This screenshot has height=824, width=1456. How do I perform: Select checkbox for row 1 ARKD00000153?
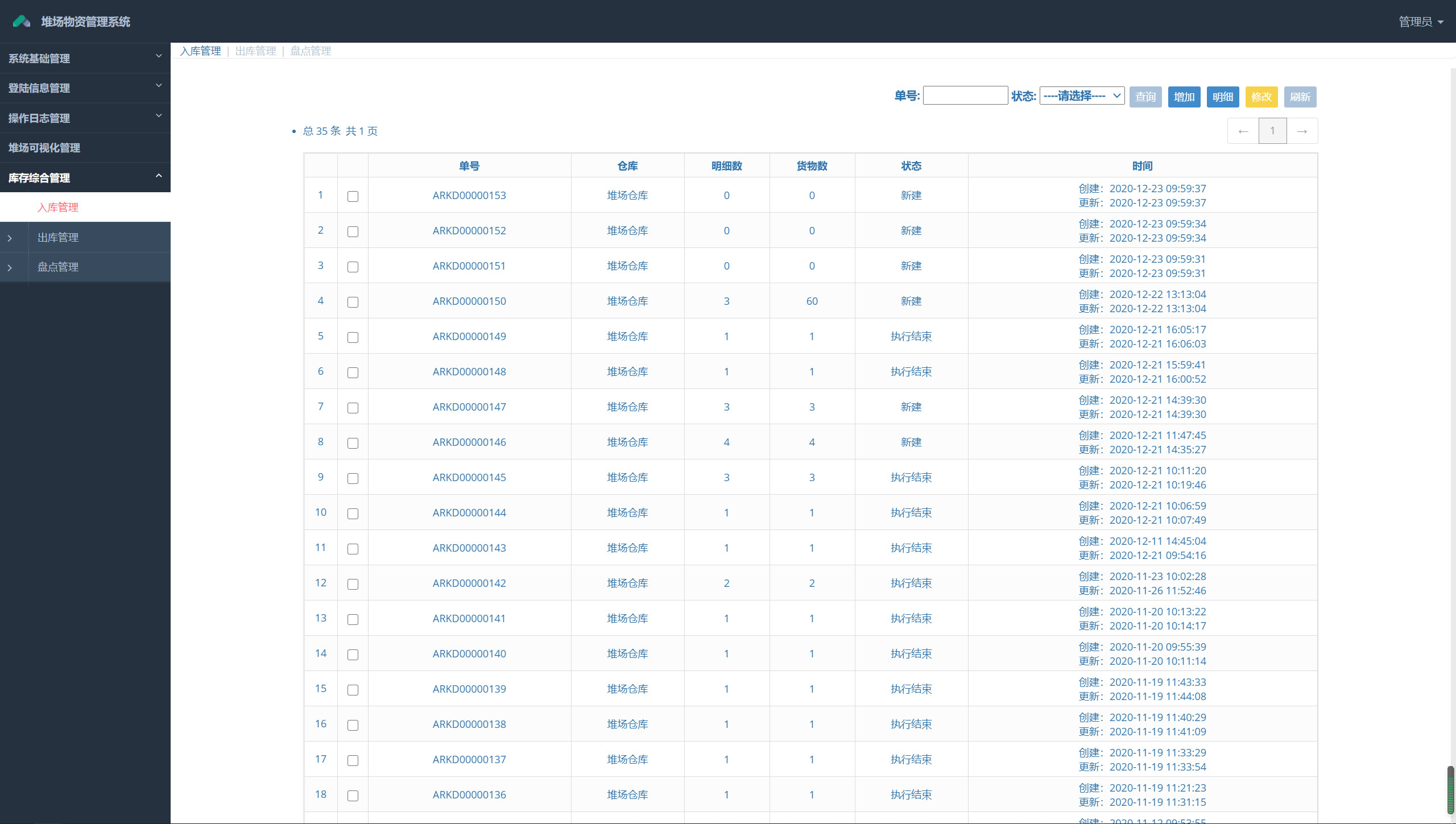[353, 196]
